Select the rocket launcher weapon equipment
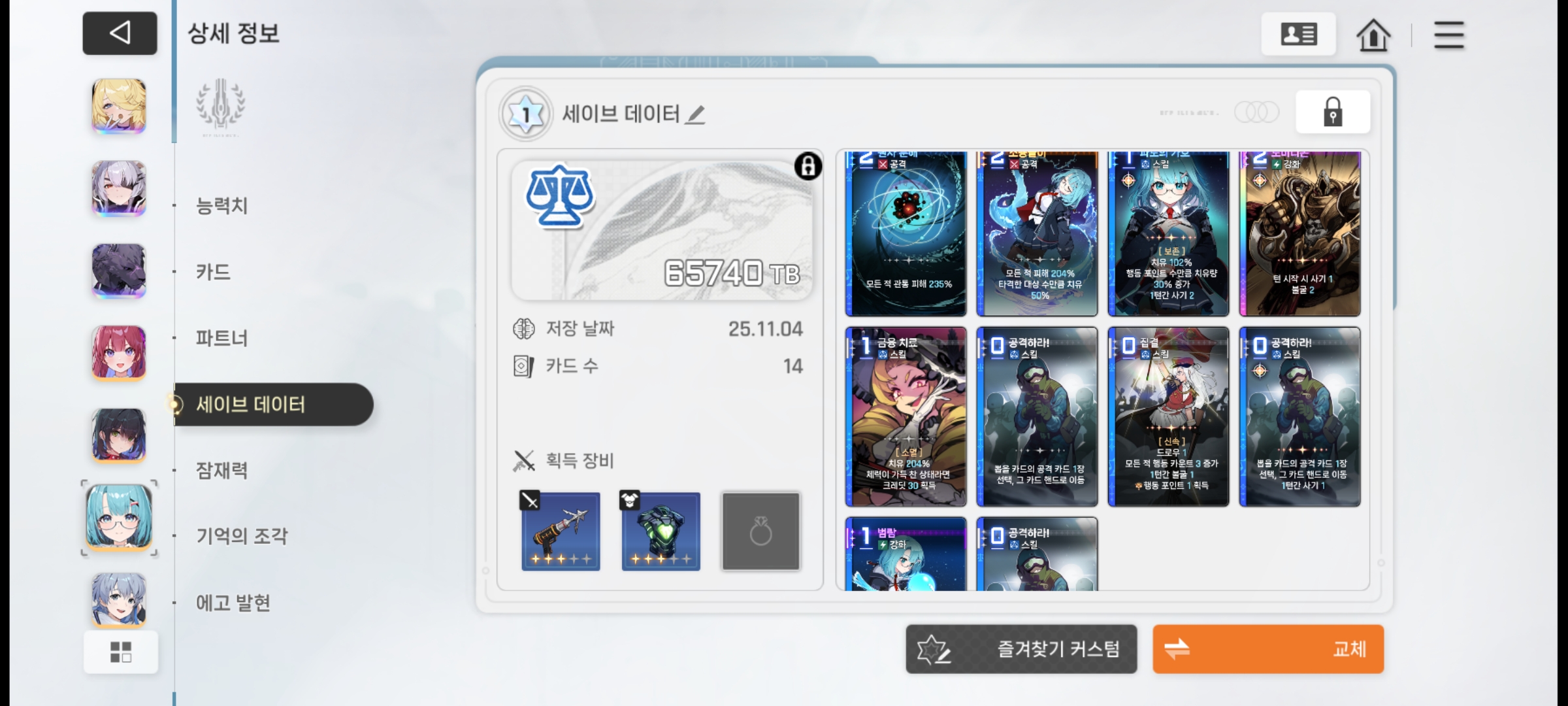The image size is (1568, 706). click(x=560, y=531)
